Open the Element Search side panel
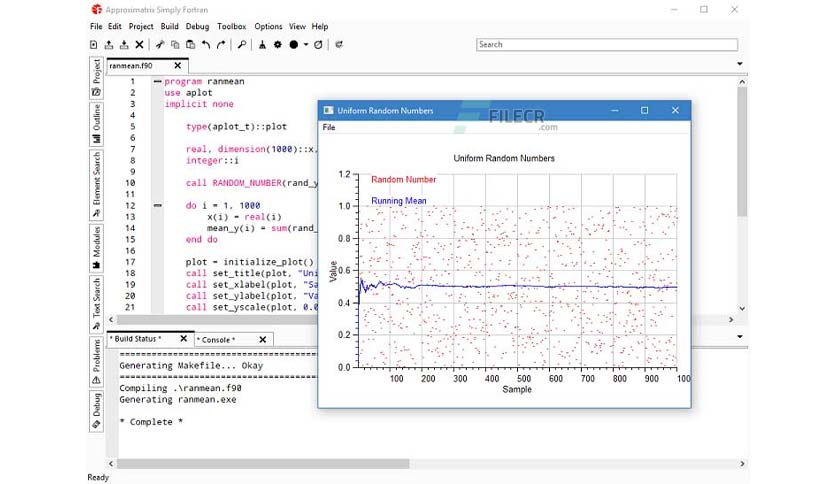 click(97, 184)
